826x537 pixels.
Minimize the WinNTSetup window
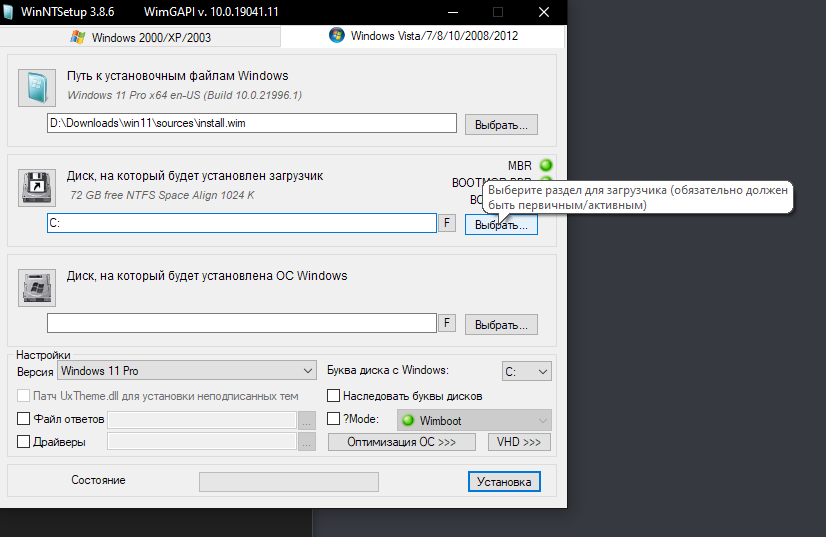[x=453, y=12]
